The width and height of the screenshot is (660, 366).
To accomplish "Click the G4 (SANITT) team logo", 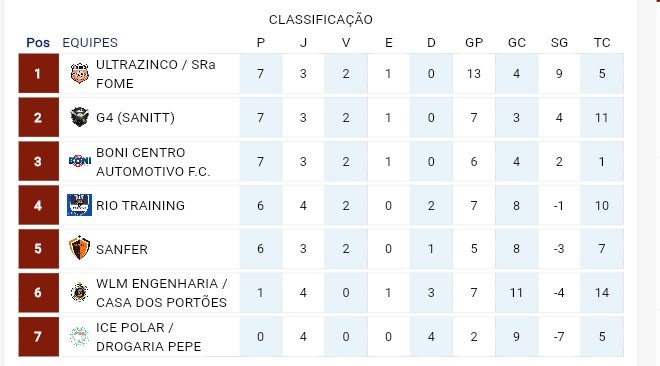I will coord(79,117).
